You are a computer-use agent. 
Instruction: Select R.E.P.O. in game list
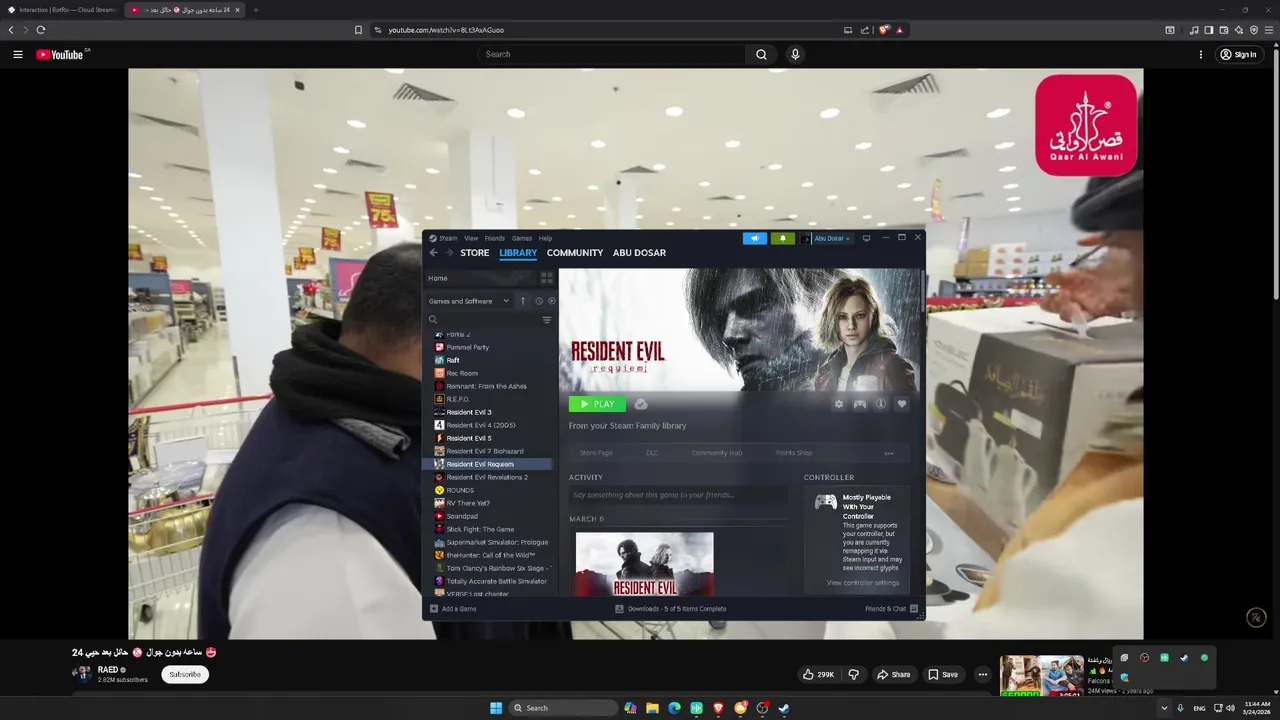pos(458,399)
